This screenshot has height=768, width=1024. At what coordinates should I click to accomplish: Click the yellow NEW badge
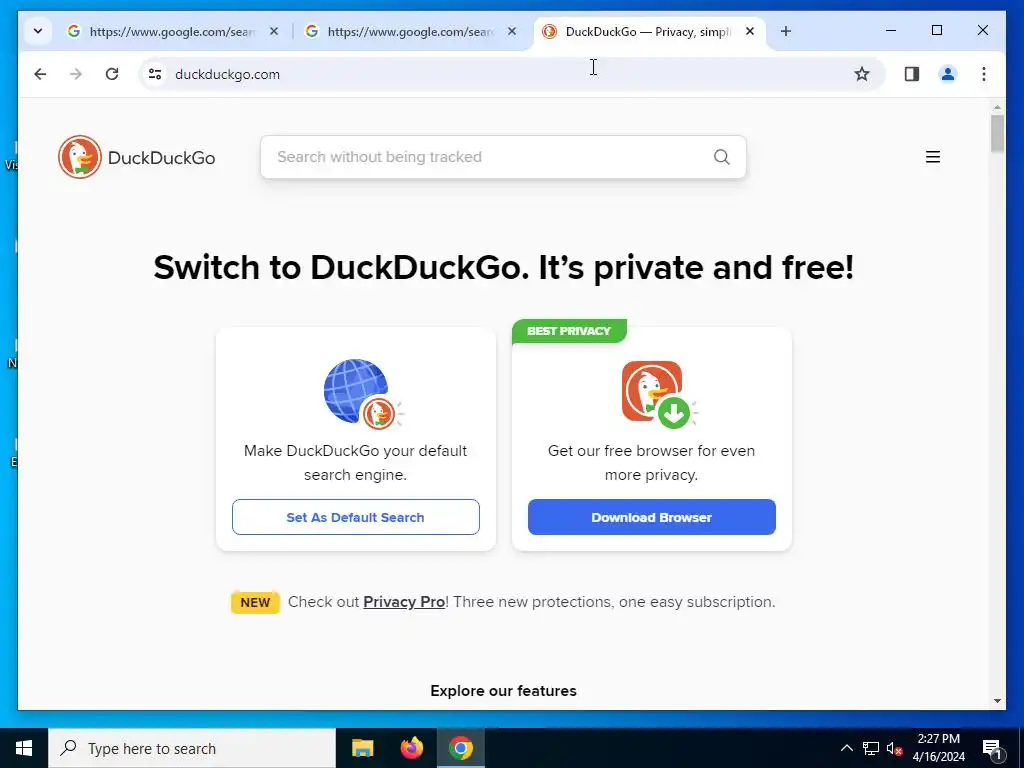click(255, 602)
